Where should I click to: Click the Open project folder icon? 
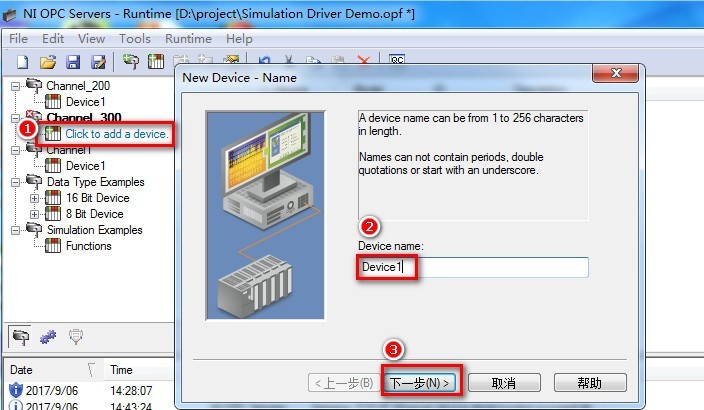[48, 62]
